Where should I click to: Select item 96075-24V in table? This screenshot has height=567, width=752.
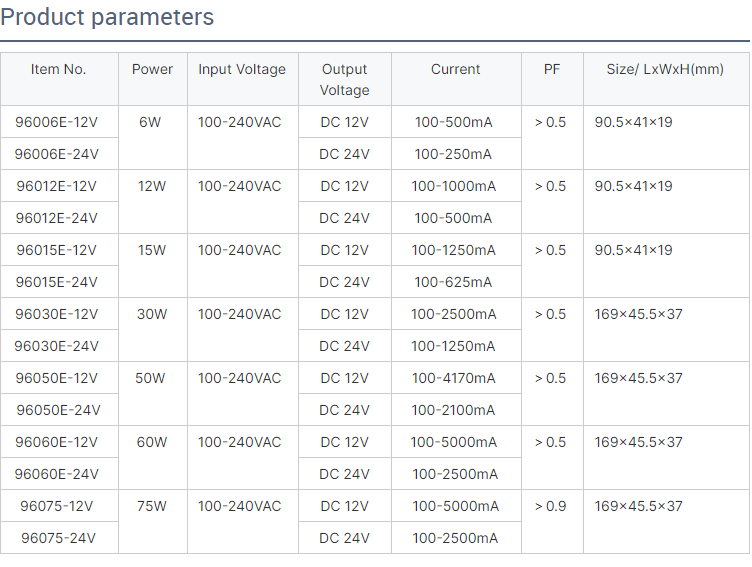point(58,538)
